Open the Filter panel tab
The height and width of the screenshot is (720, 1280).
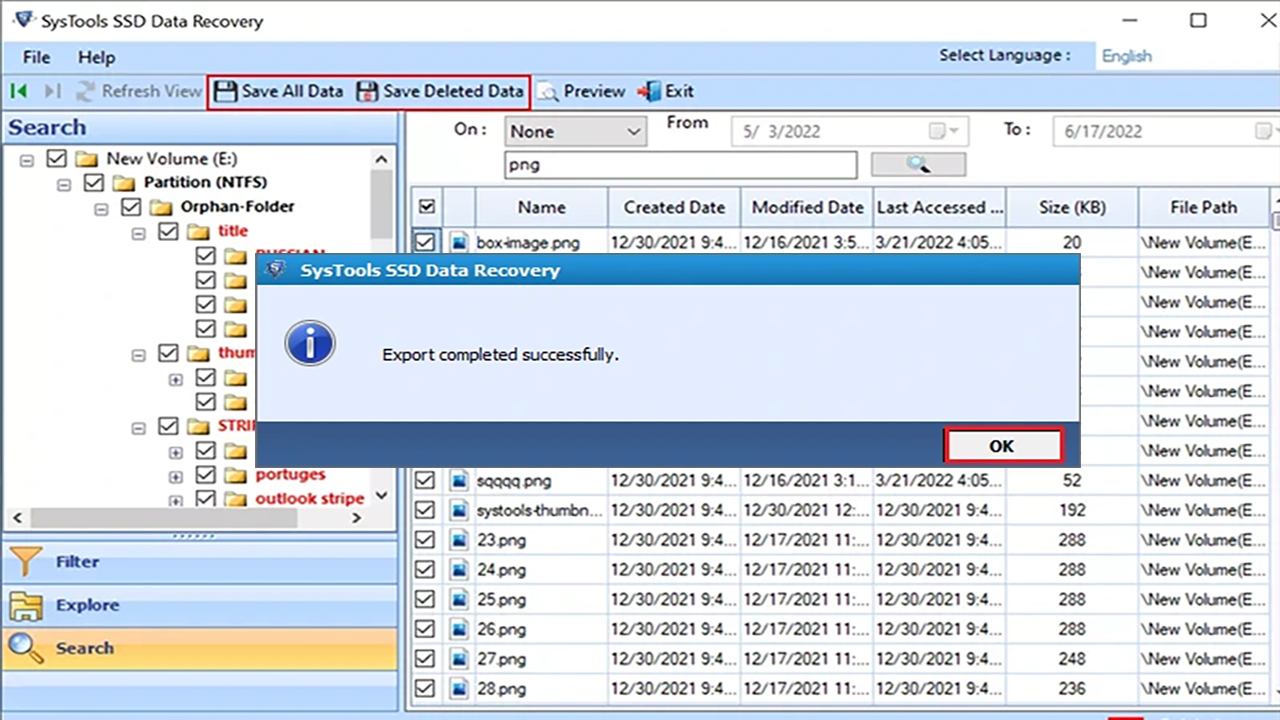click(x=199, y=562)
